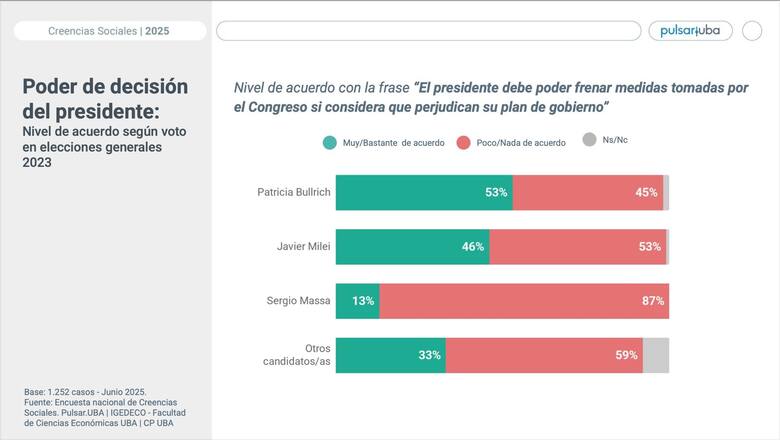This screenshot has height=440, width=780.
Task: Click the Sergio Massa row label
Action: 299,300
